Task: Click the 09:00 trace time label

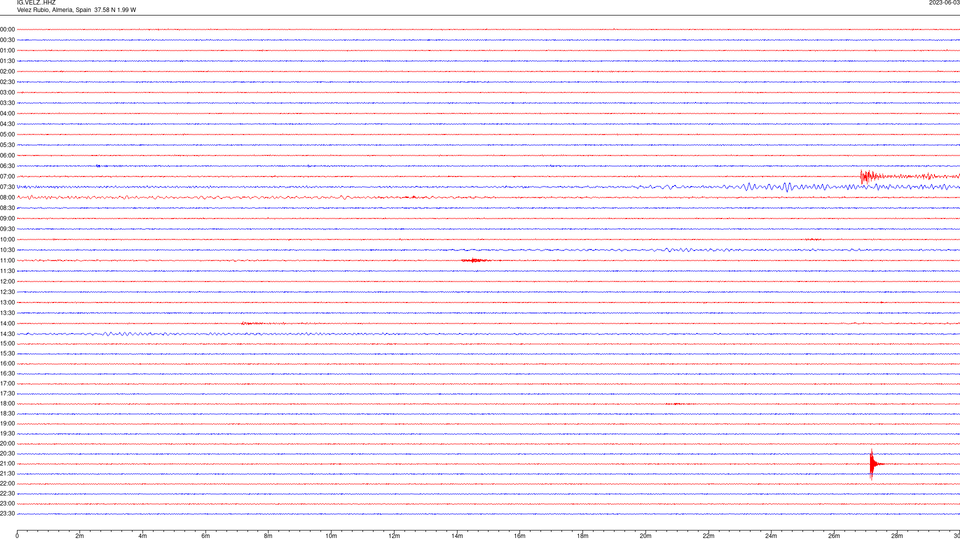Action: 7,219
